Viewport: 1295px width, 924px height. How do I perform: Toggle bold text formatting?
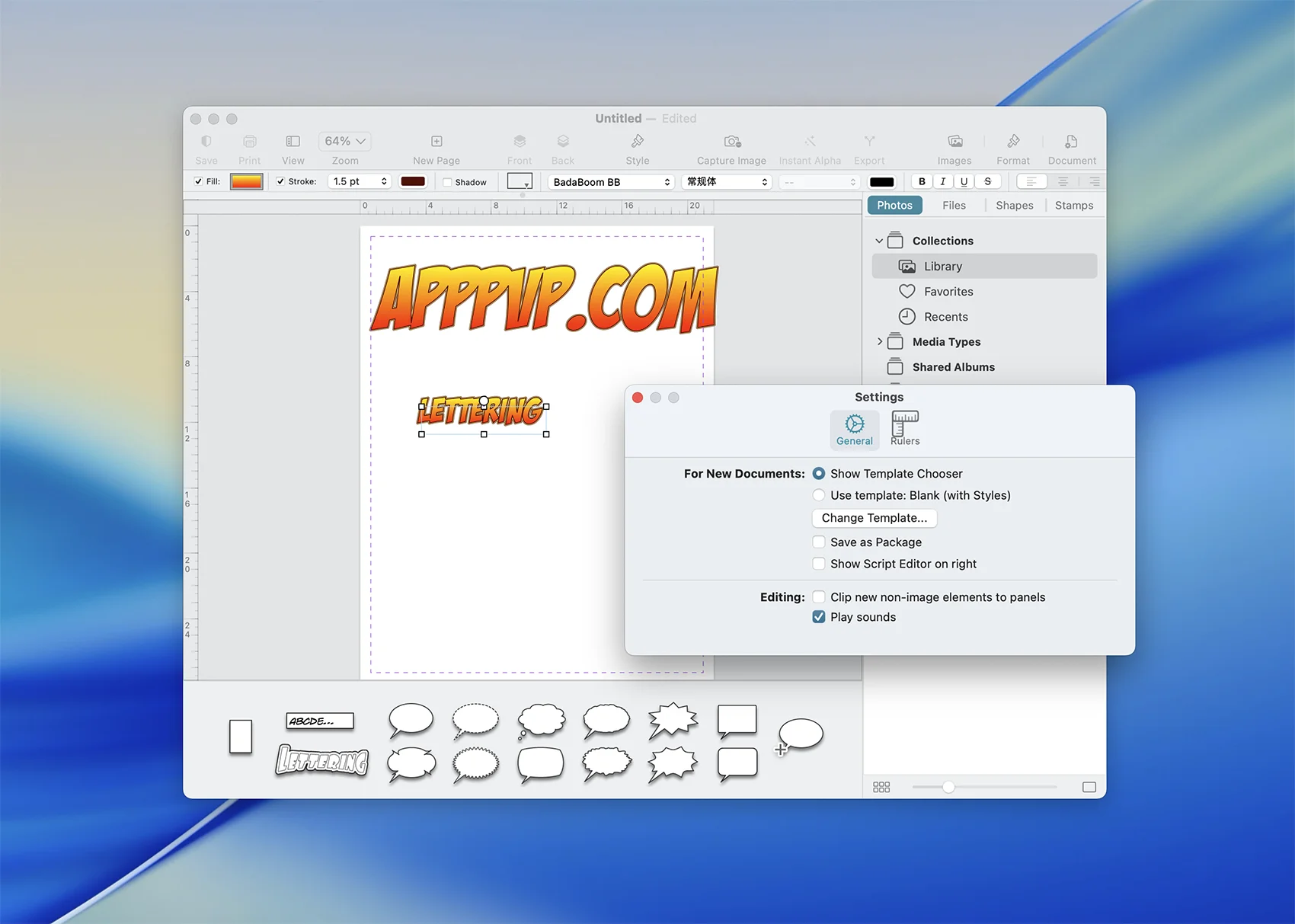[922, 181]
